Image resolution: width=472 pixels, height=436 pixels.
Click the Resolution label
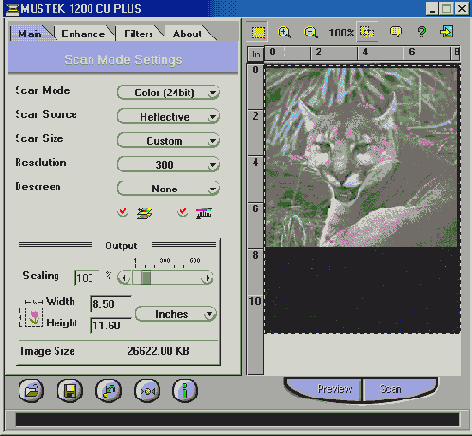tap(41, 162)
